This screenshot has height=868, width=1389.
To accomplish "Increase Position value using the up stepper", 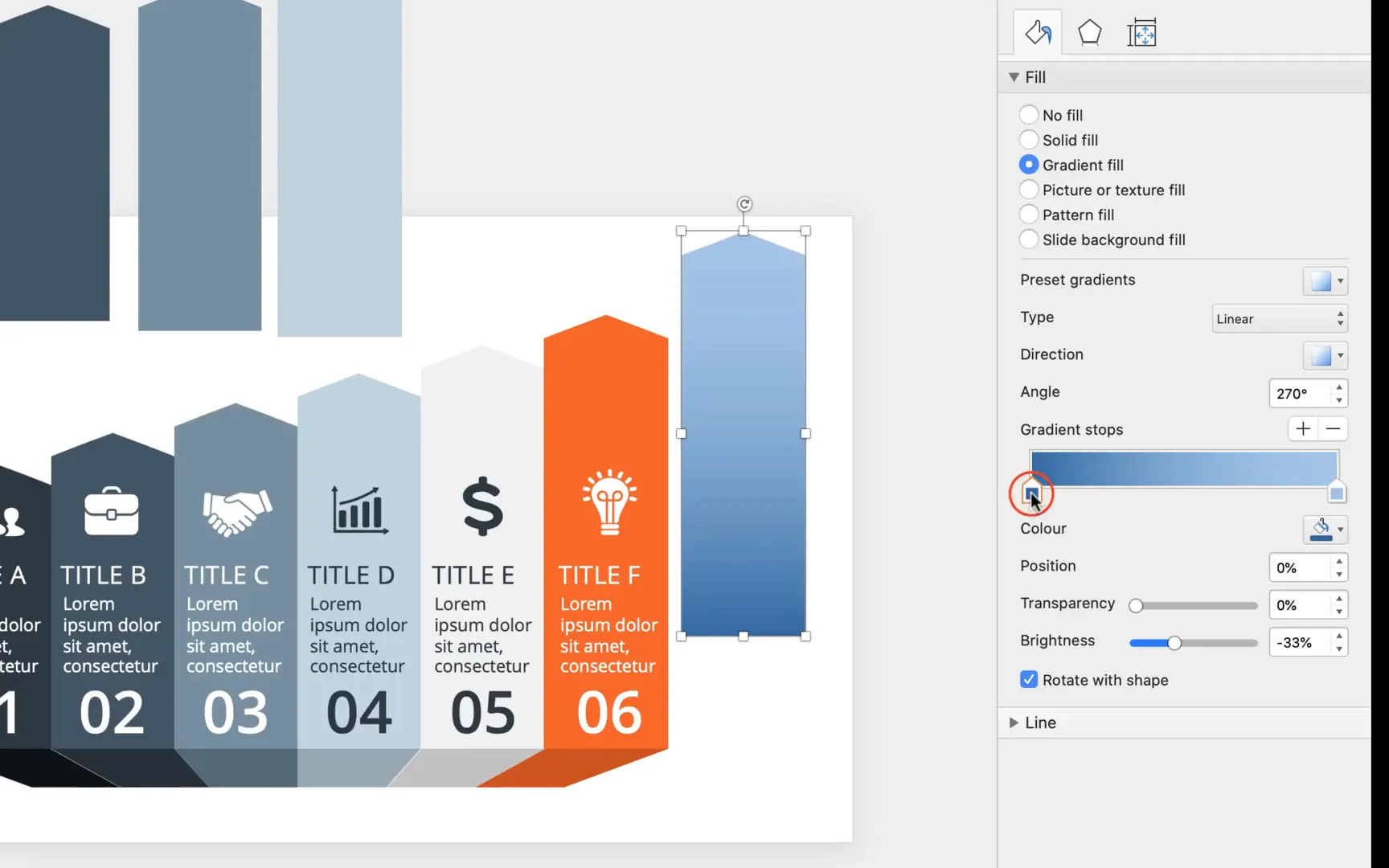I will click(x=1338, y=563).
